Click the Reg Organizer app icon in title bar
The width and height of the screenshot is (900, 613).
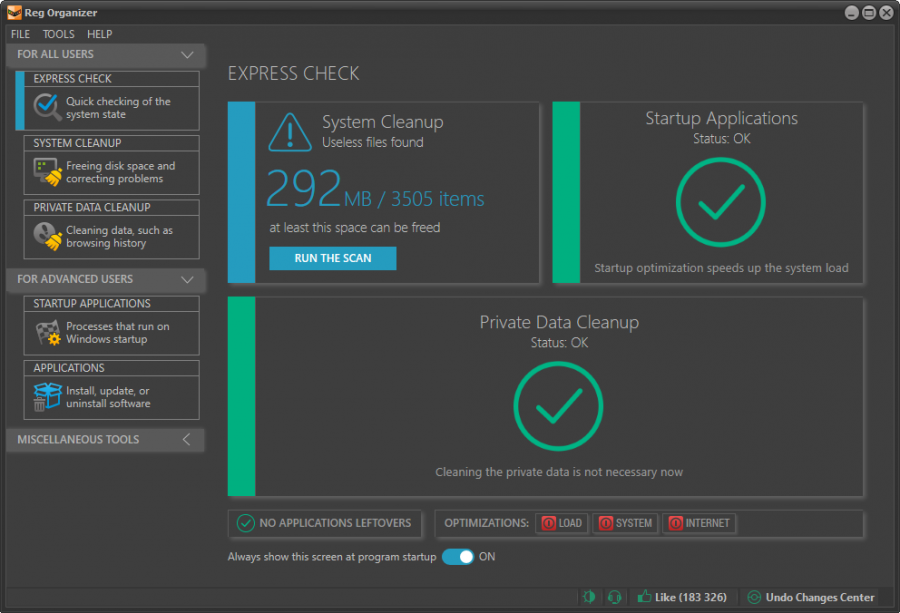[14, 12]
